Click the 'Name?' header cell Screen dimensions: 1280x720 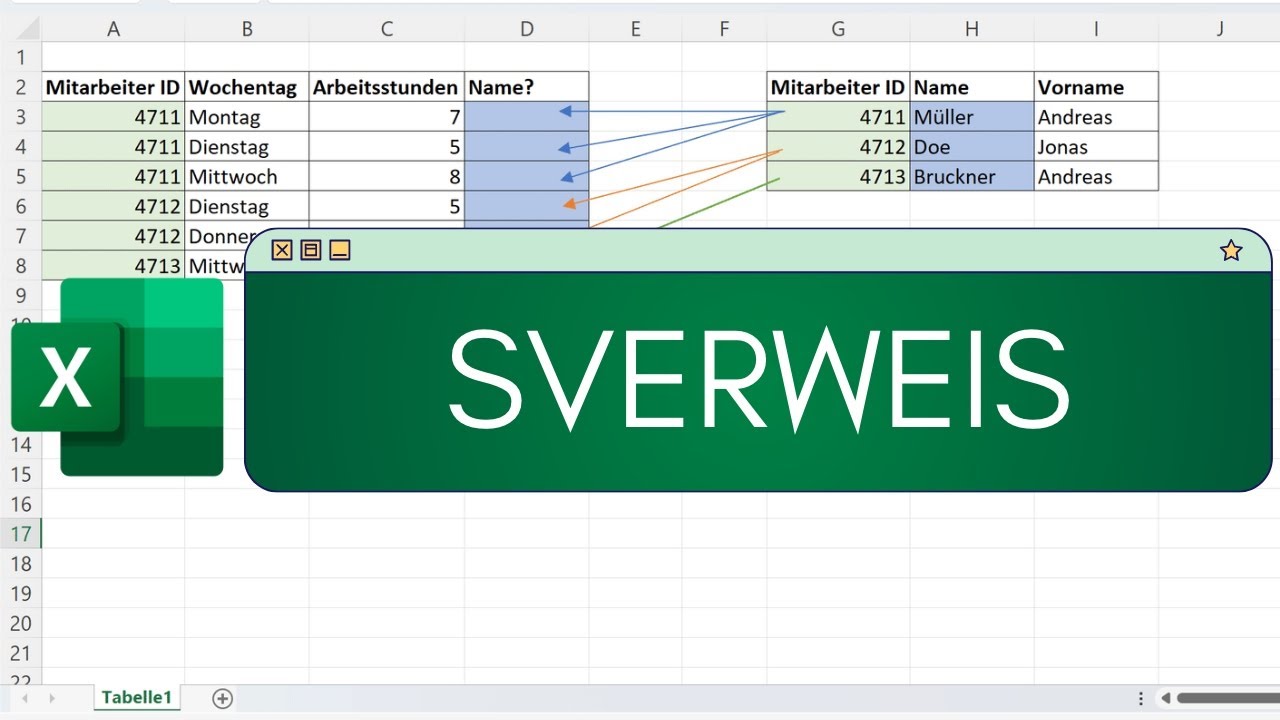[527, 87]
